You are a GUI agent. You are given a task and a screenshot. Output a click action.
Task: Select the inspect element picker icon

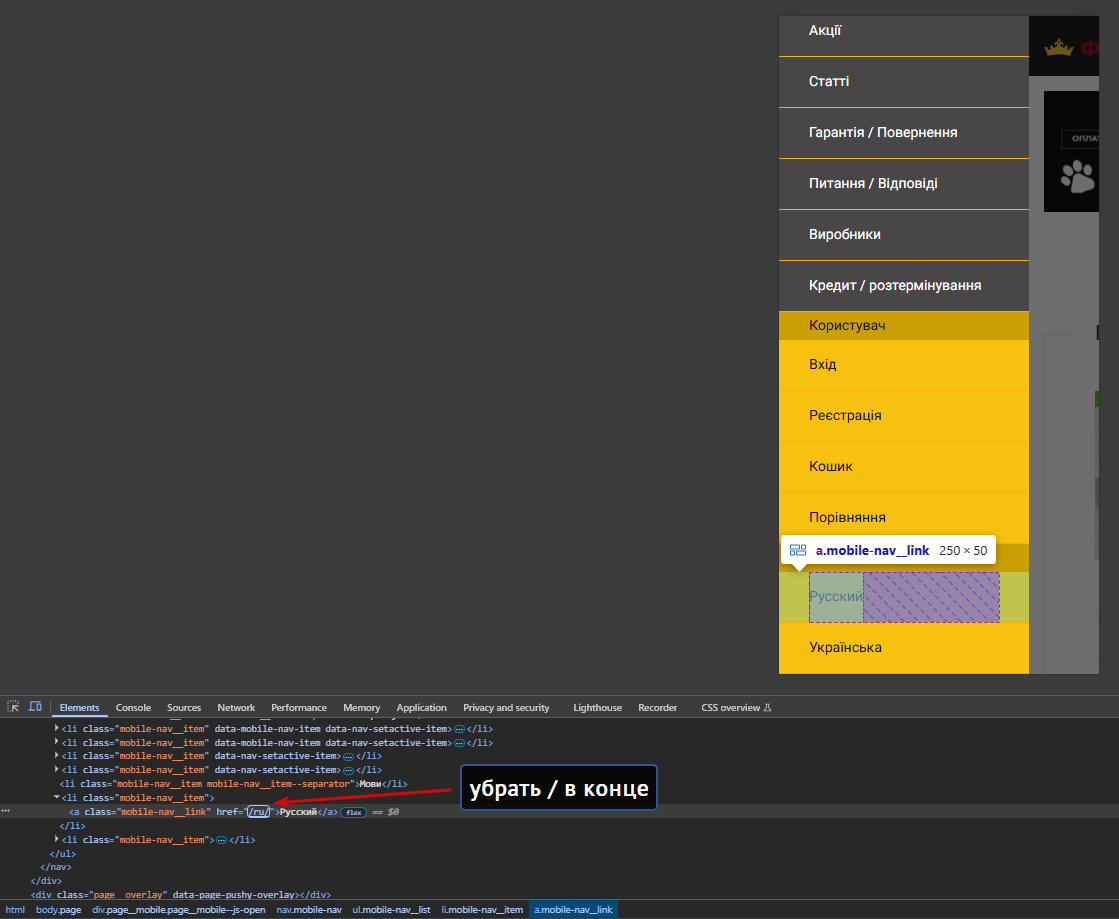pyautogui.click(x=13, y=706)
